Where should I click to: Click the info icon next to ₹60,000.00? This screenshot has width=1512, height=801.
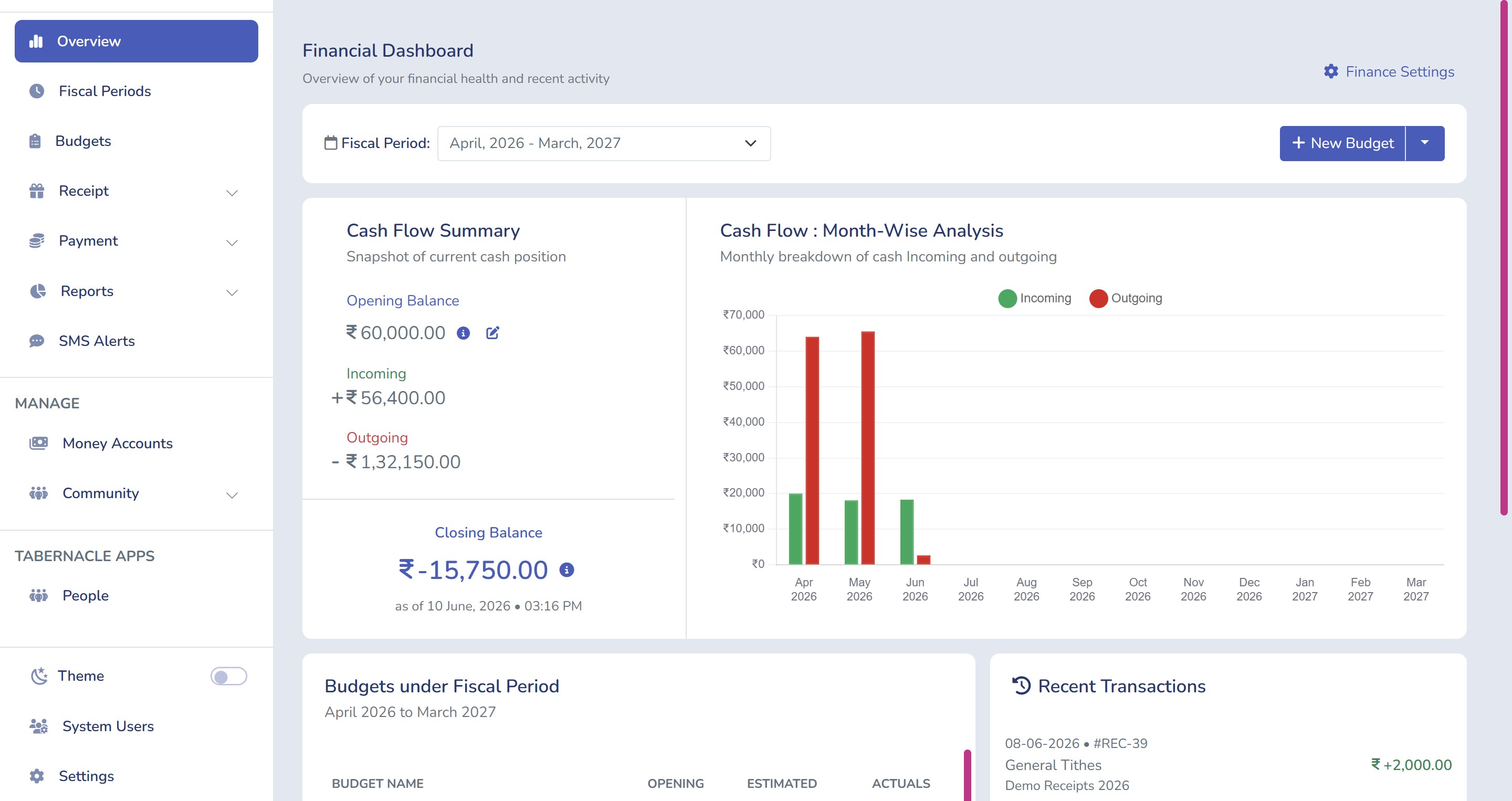(x=463, y=333)
